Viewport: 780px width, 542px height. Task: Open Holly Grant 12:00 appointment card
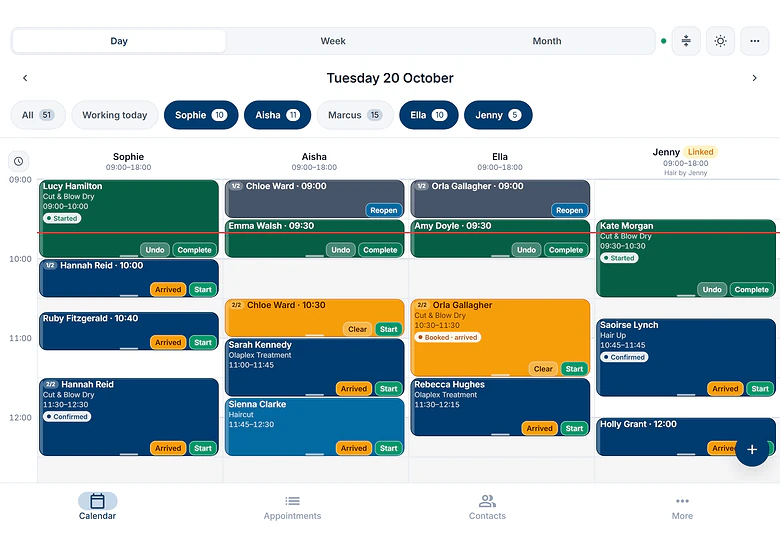tap(685, 437)
